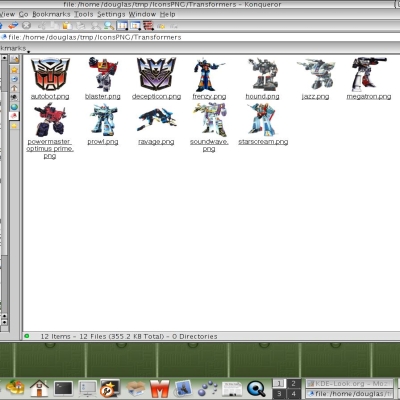Select blaster.png robot thumbnail
Image resolution: width=400 pixels, height=400 pixels.
103,74
